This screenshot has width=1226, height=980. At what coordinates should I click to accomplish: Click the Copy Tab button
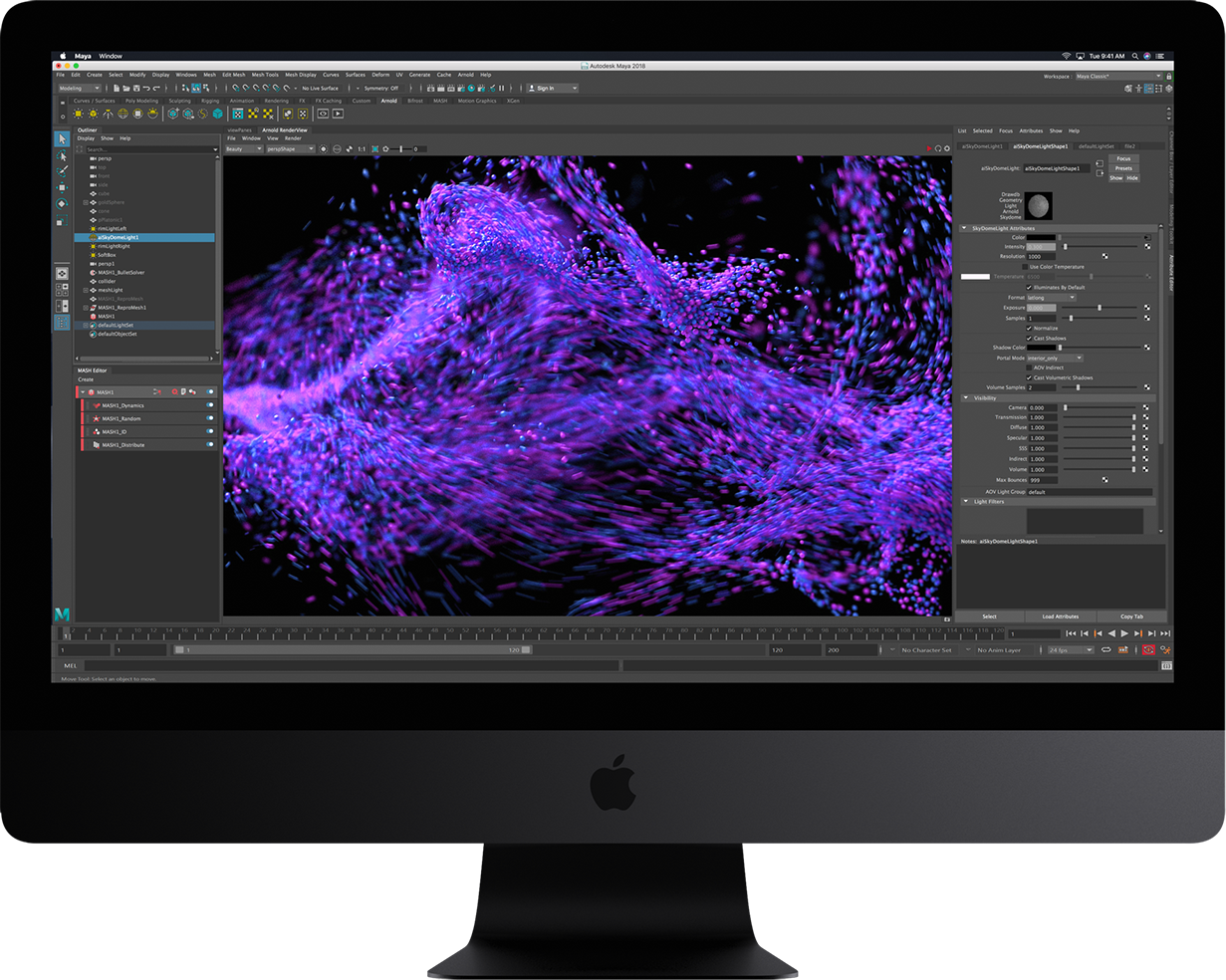(x=1131, y=616)
